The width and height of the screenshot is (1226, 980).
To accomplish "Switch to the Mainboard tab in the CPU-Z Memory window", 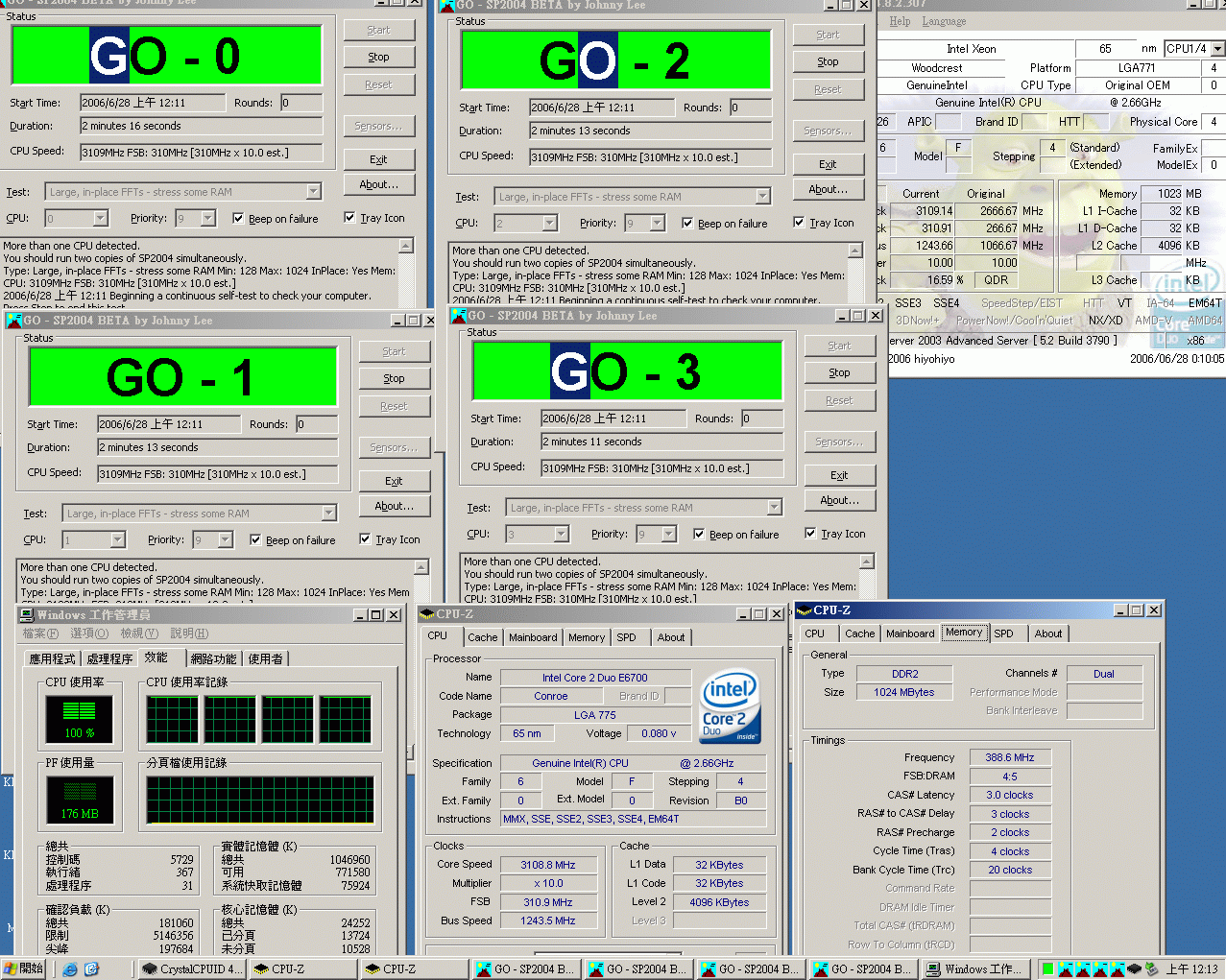I will coord(910,633).
